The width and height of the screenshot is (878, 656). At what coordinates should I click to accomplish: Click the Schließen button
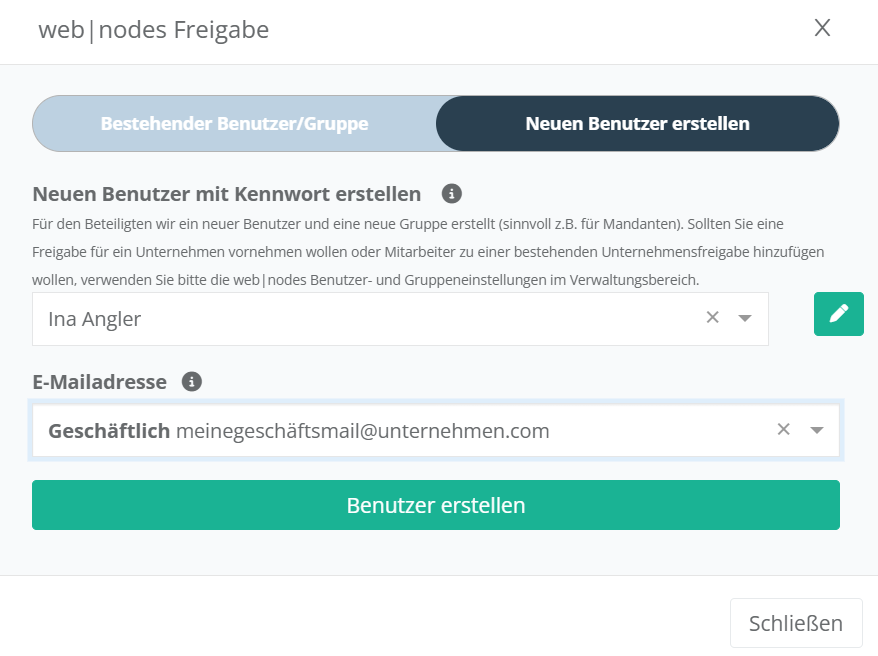point(796,624)
